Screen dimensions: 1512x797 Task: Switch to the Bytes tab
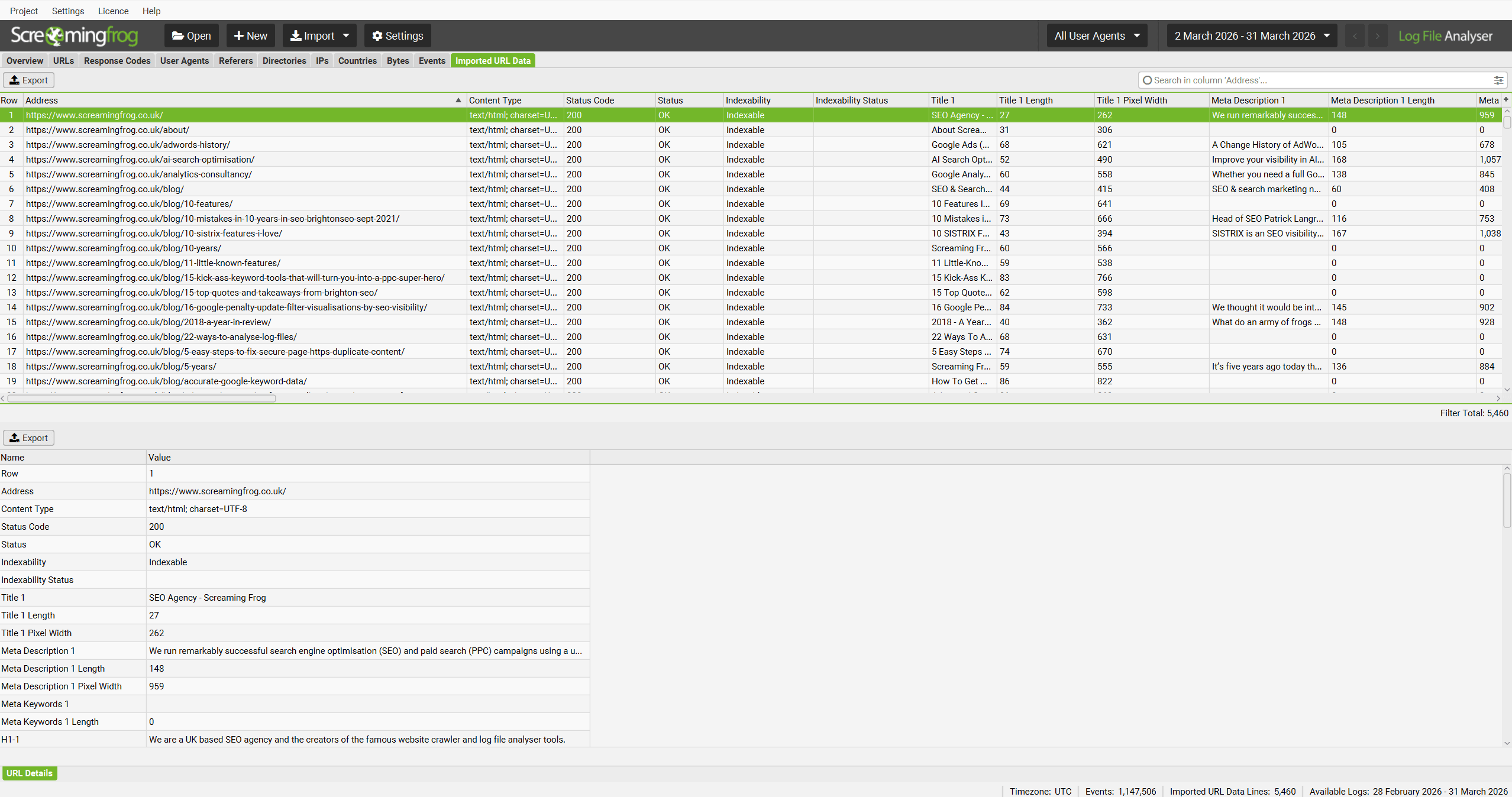click(x=398, y=60)
